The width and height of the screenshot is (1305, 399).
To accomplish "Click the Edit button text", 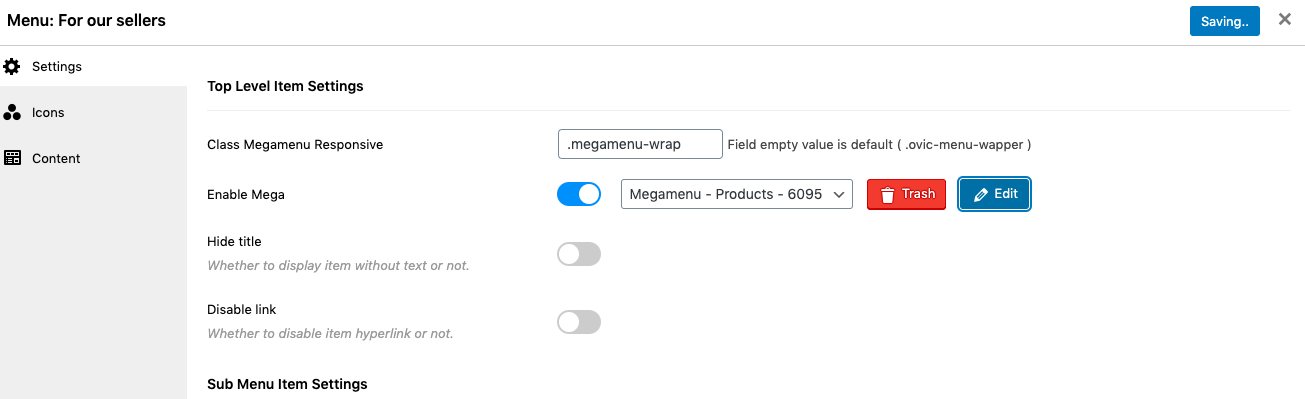I will 1006,194.
